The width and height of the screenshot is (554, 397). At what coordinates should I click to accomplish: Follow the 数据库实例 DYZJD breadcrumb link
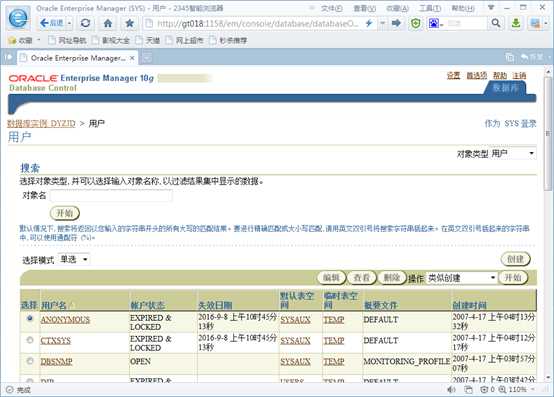[41, 123]
